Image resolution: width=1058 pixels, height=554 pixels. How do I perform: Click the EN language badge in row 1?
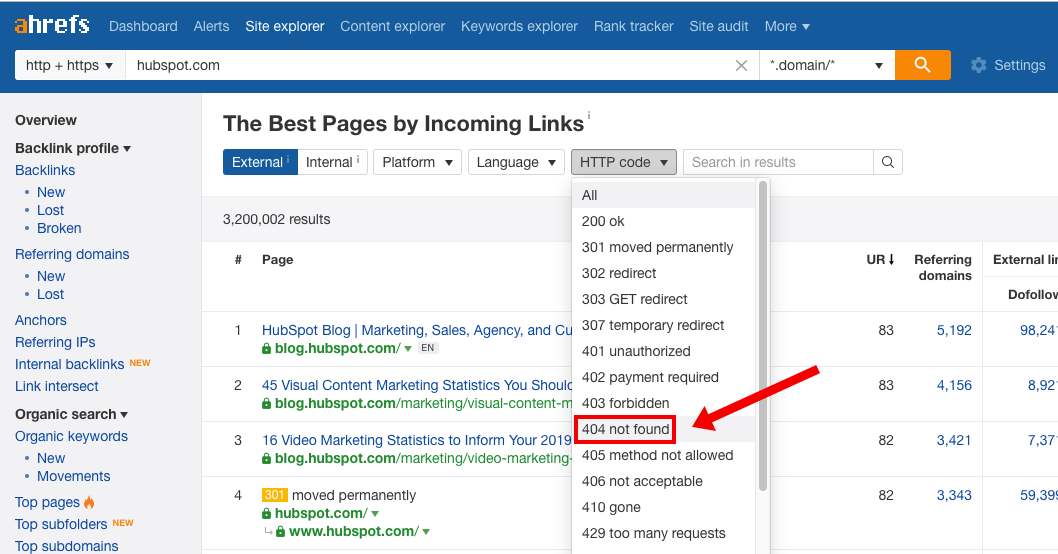pos(428,348)
